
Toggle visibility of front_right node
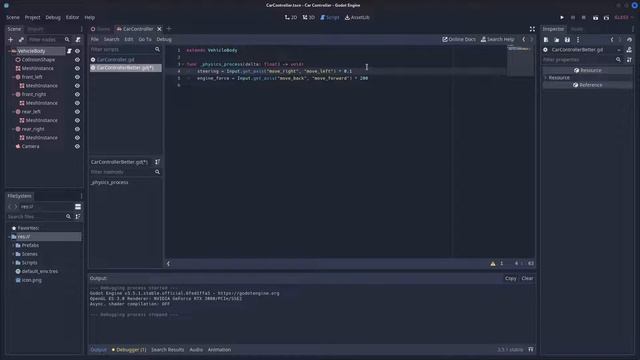[77, 94]
